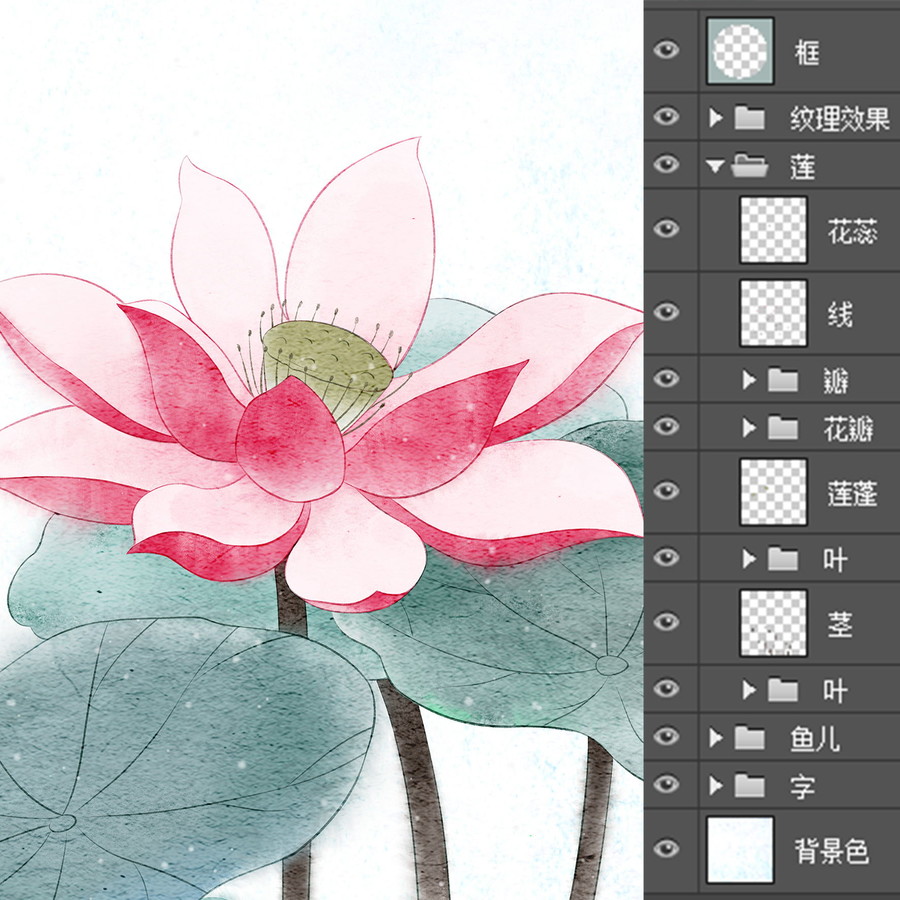Click folder icon of 叶 group below 茎

coord(782,689)
